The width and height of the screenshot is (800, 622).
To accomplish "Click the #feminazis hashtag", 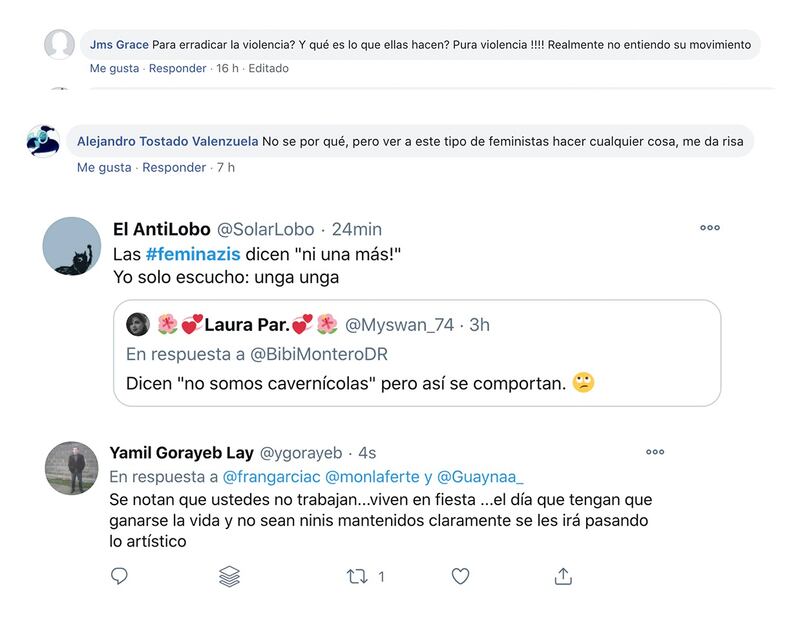I will [x=193, y=254].
